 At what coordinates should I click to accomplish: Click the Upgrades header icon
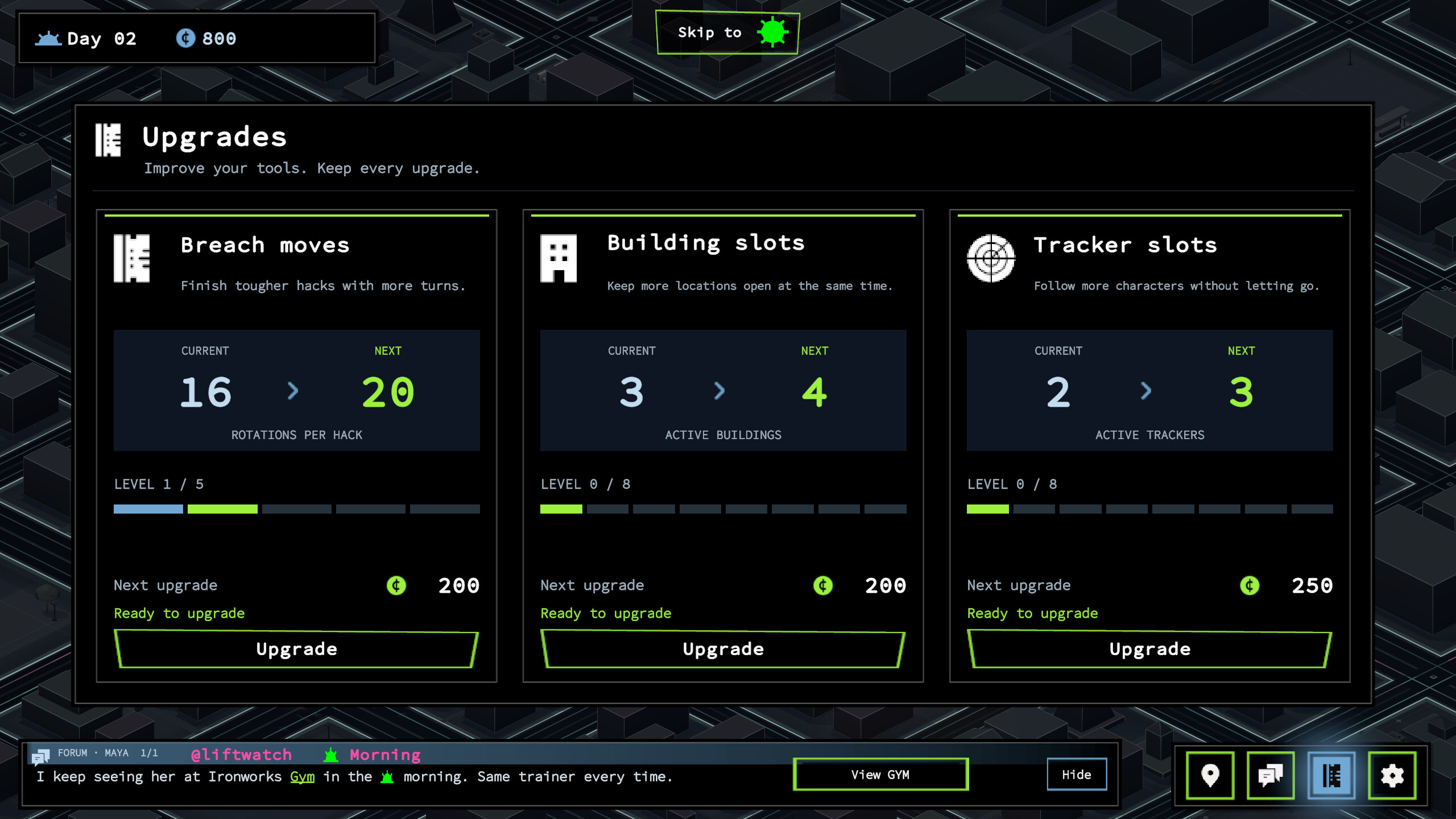(108, 140)
